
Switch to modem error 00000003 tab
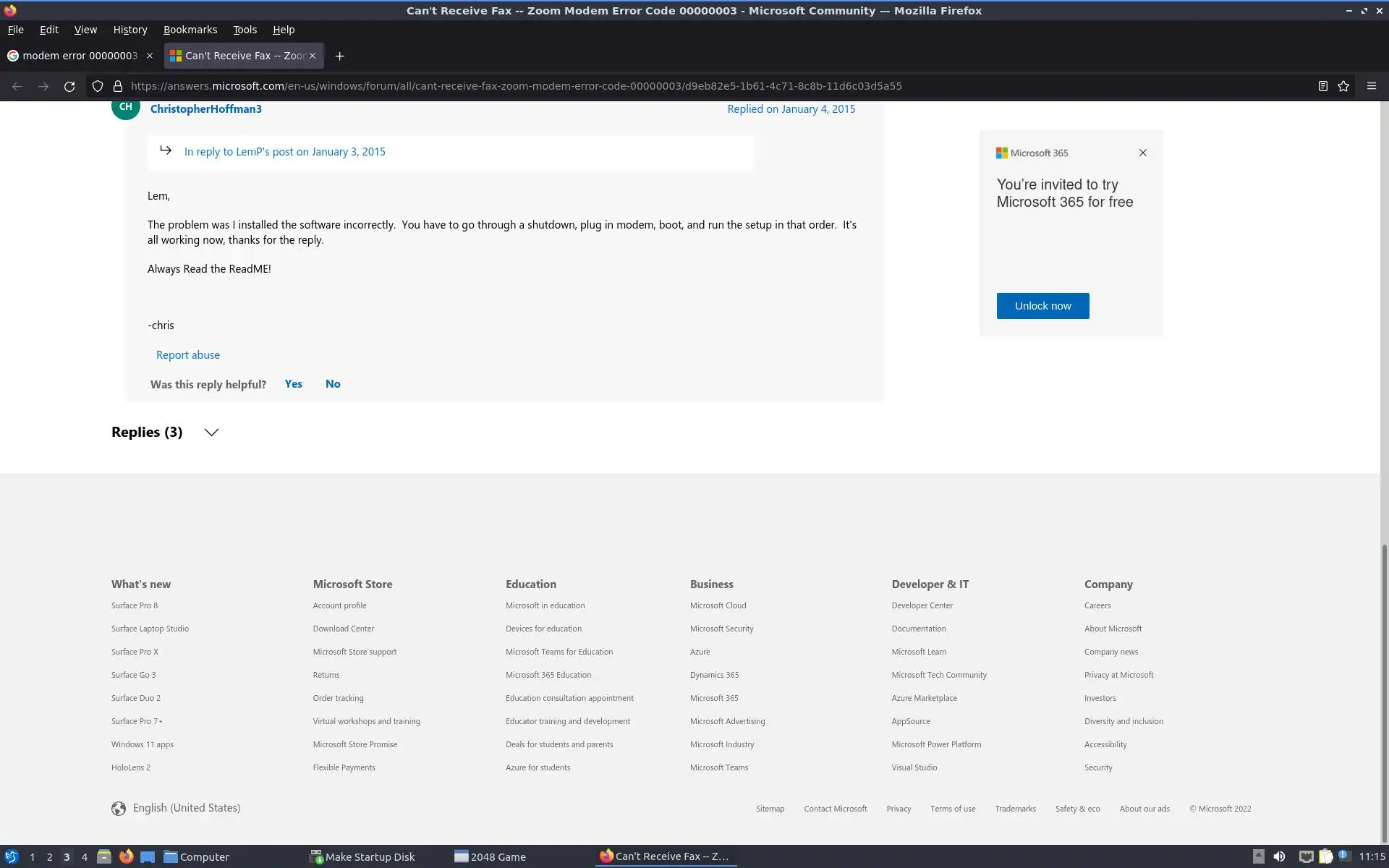pyautogui.click(x=80, y=56)
